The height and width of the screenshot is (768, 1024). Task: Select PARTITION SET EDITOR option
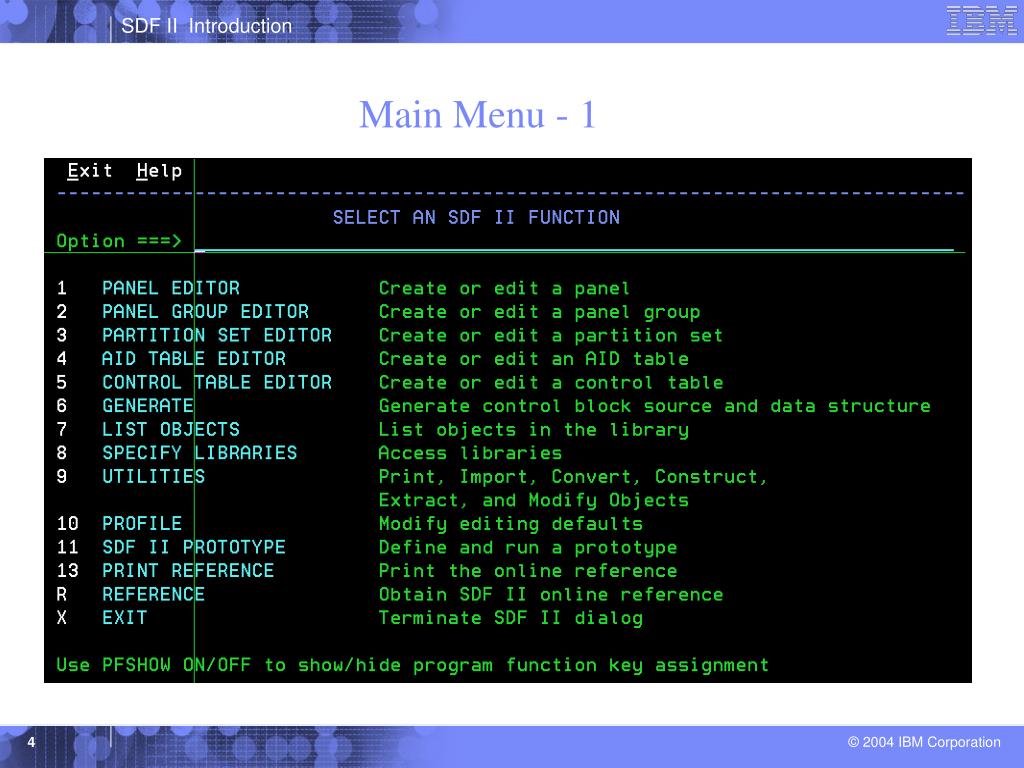217,335
